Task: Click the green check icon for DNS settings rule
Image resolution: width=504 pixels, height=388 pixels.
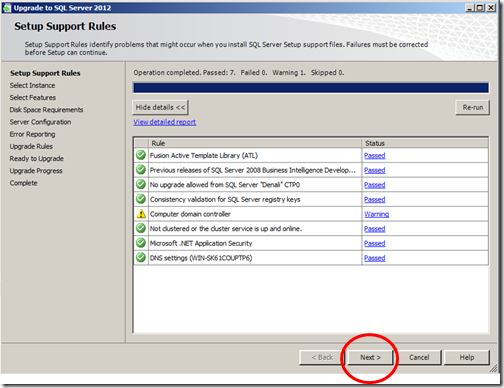Action: (x=141, y=258)
